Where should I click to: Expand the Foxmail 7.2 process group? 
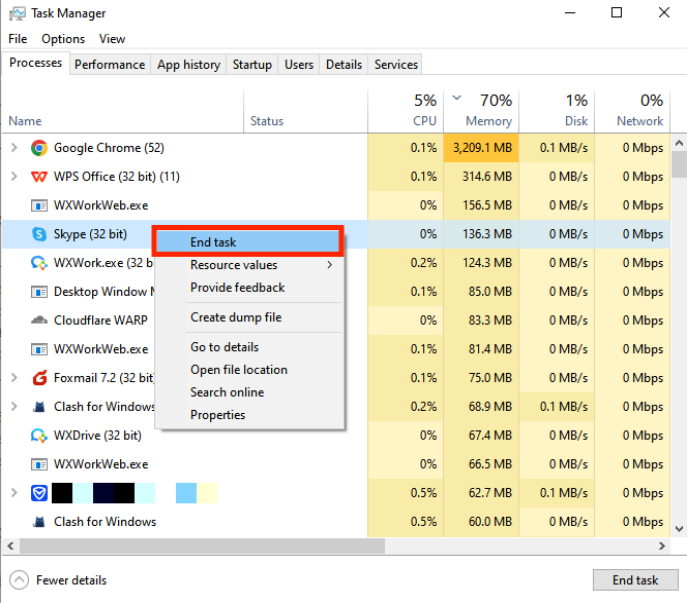[x=14, y=378]
